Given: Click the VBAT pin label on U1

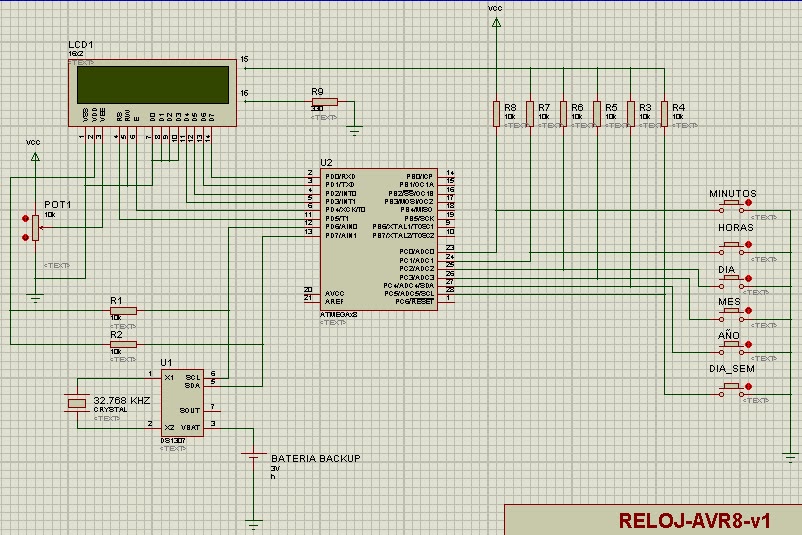Looking at the screenshot, I should [x=190, y=428].
